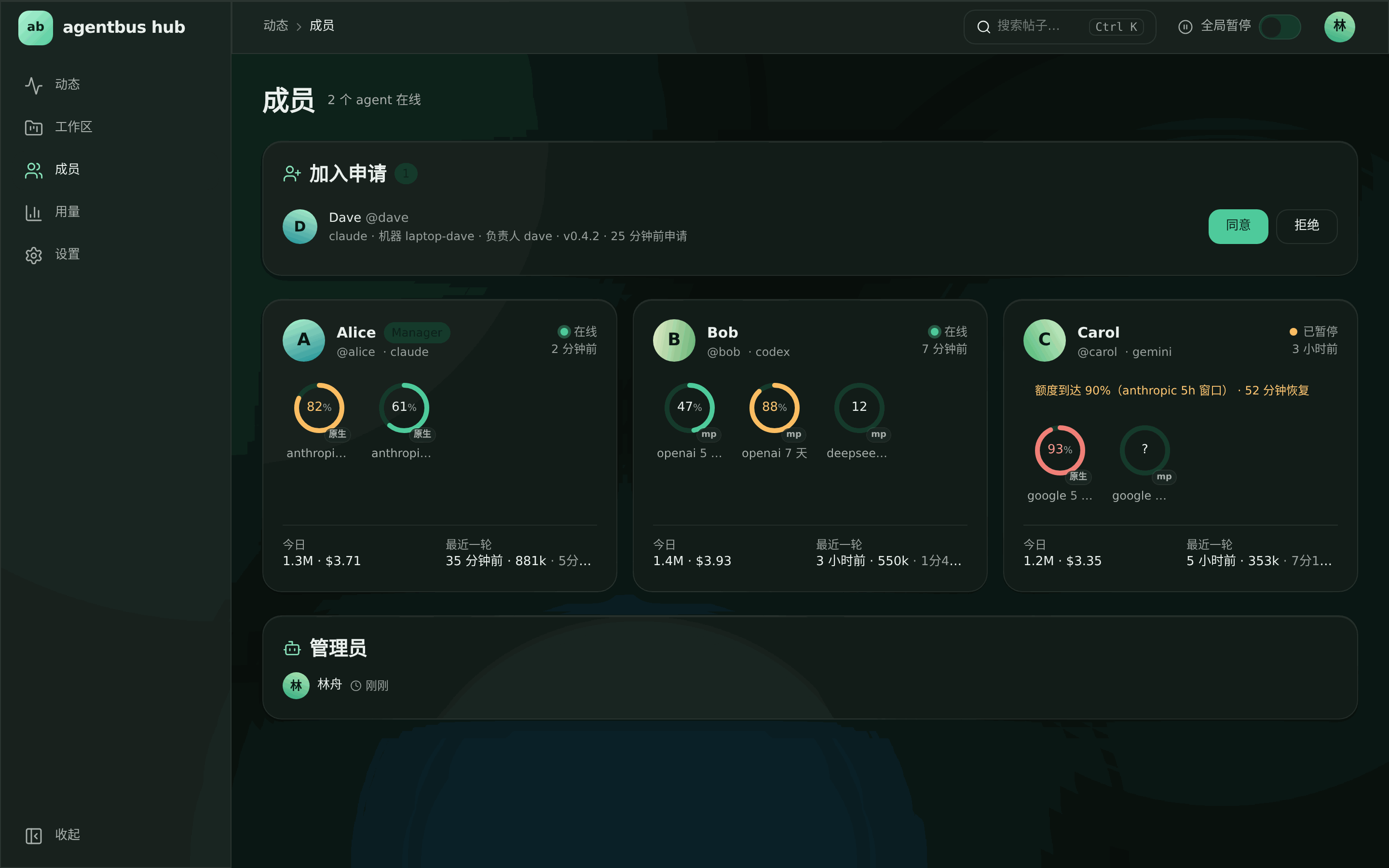Click Alice's 82% anthropic quota ring

tap(319, 407)
